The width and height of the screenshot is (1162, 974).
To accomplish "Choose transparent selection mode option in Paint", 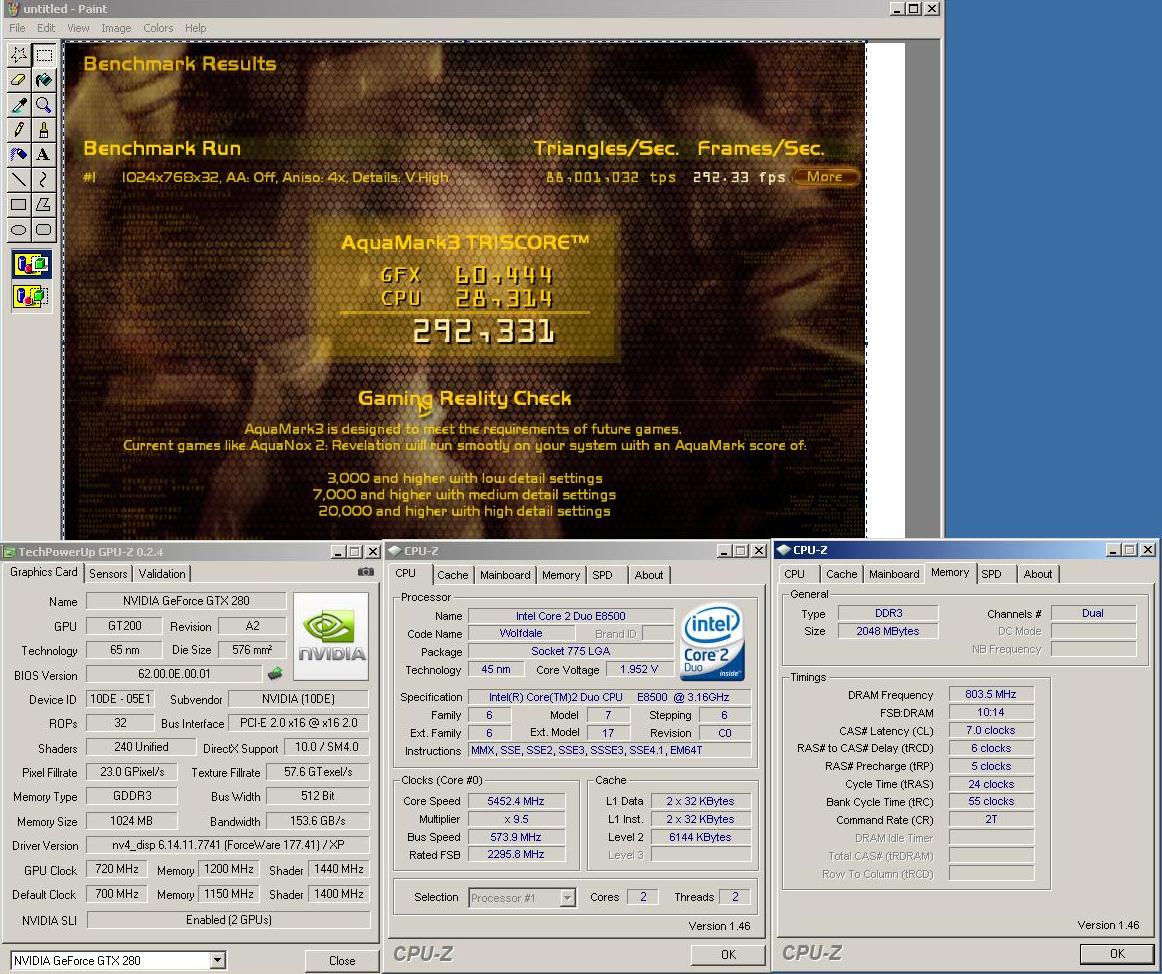I will click(31, 296).
